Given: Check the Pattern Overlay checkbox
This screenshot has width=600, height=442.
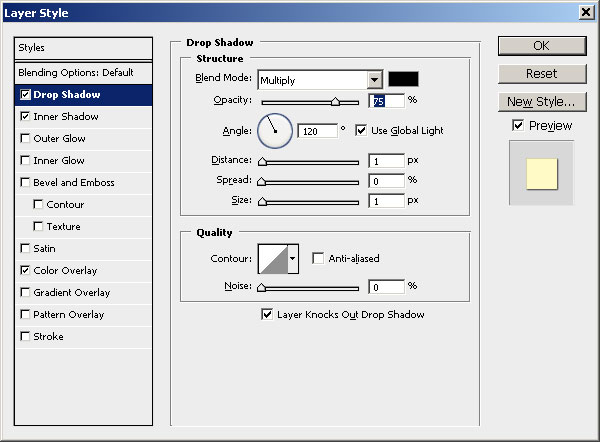Looking at the screenshot, I should coord(25,314).
